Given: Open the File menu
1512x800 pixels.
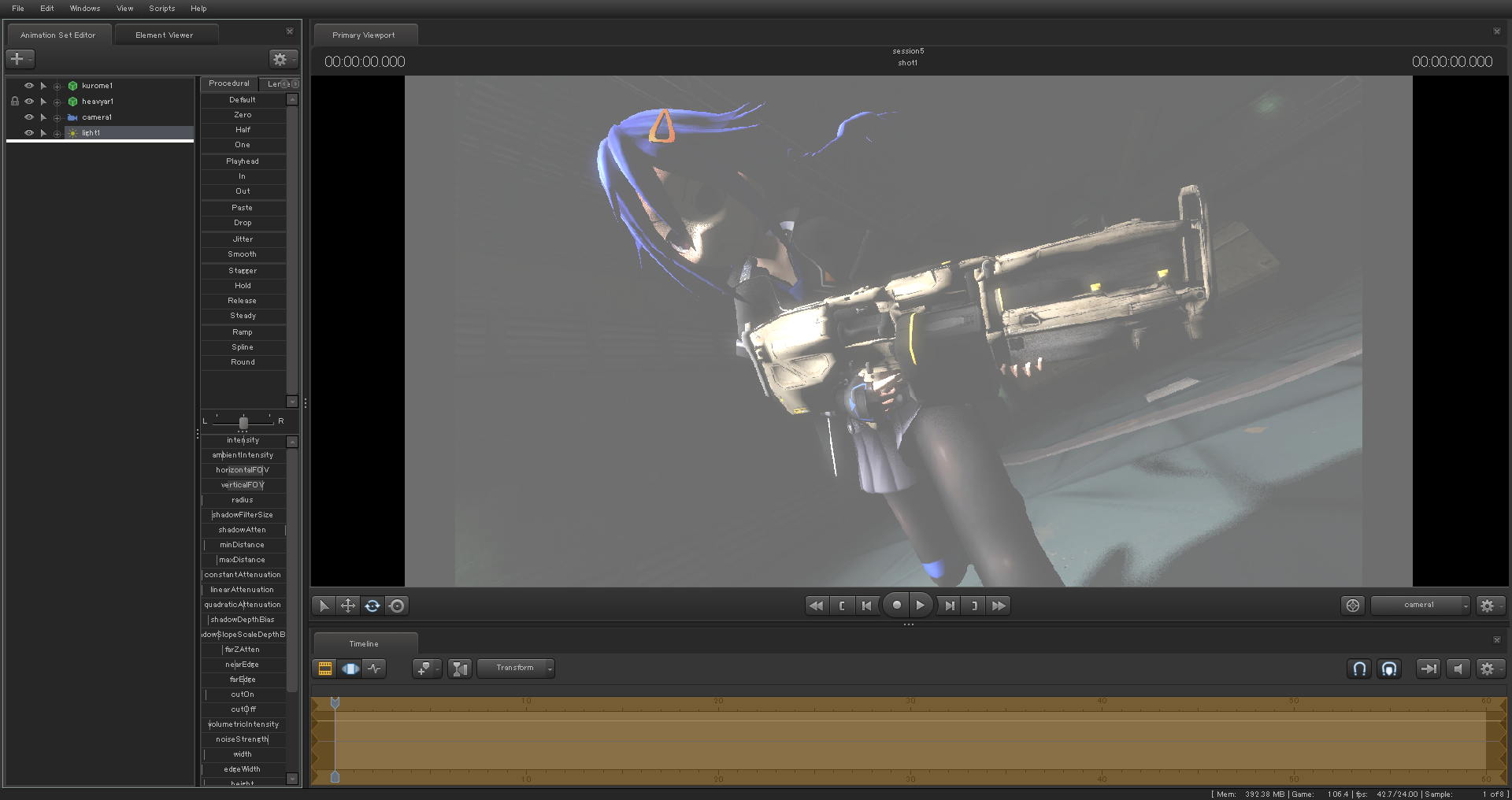Looking at the screenshot, I should click(18, 9).
